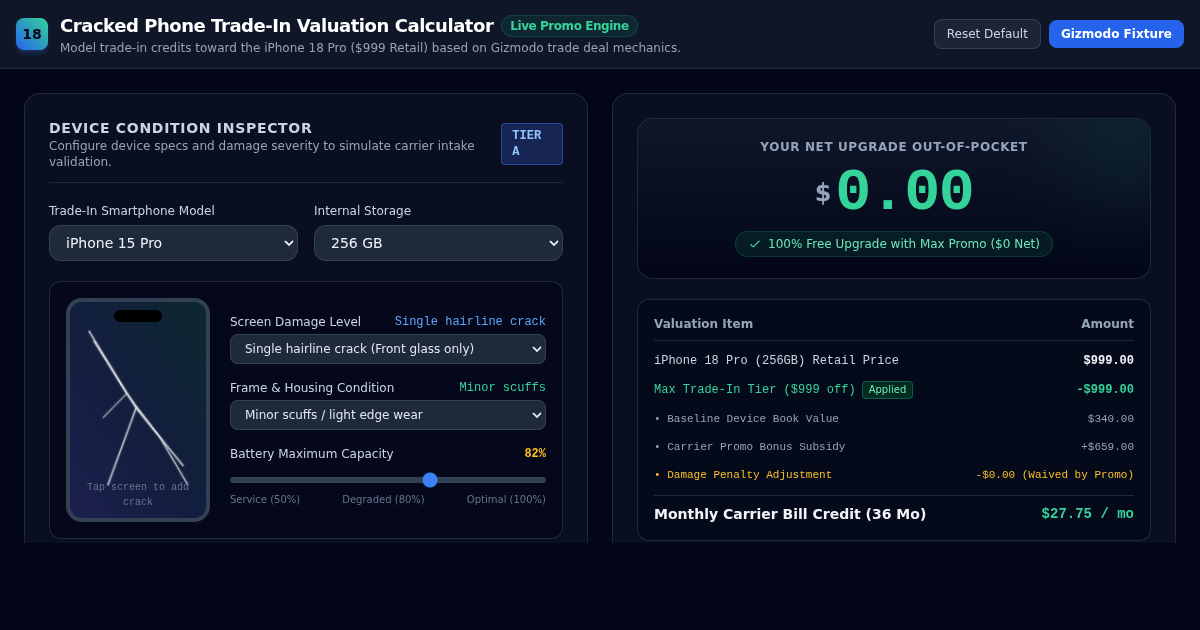
Task: Adjust the Battery Maximum Capacity slider handle
Action: pyautogui.click(x=430, y=480)
